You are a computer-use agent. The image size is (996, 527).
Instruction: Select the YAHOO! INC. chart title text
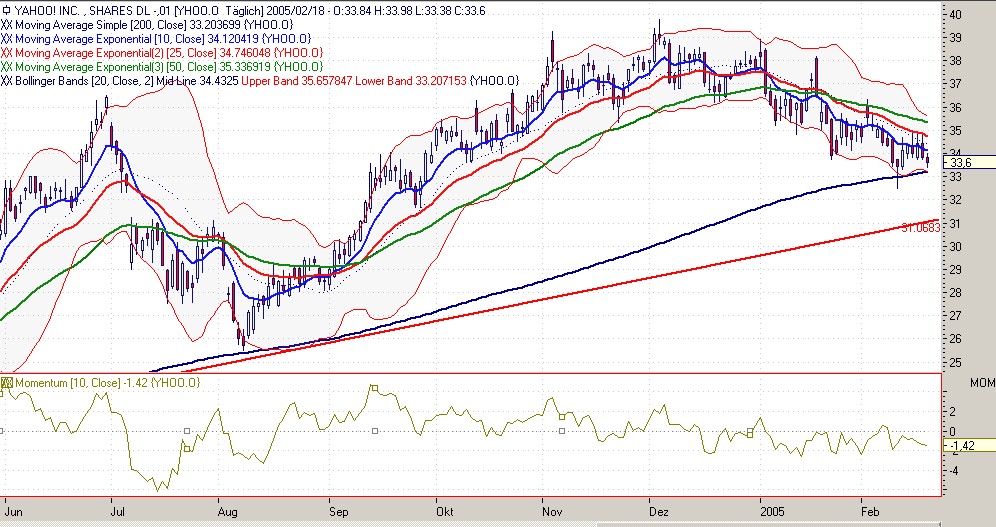pyautogui.click(x=250, y=11)
